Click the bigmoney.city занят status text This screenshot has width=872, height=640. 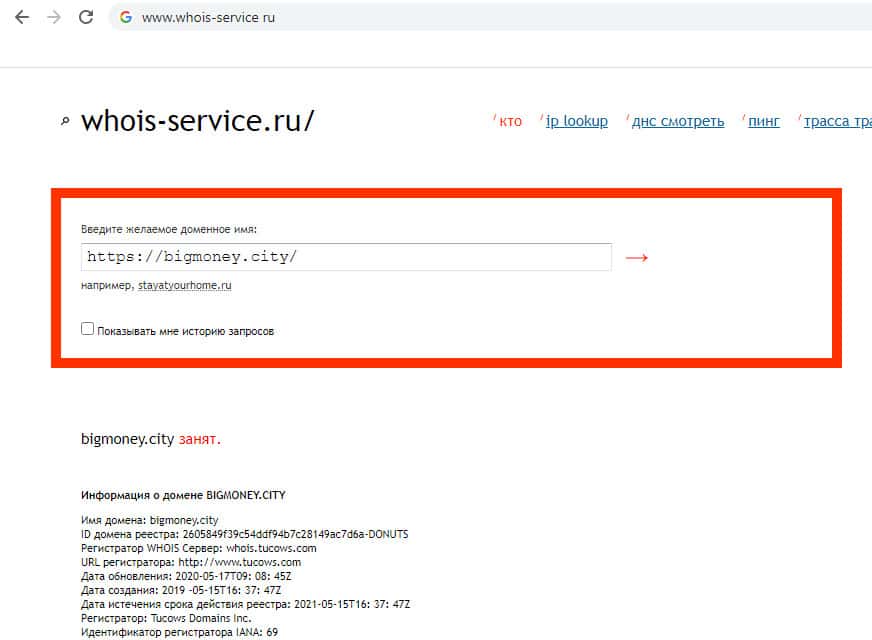tap(151, 439)
